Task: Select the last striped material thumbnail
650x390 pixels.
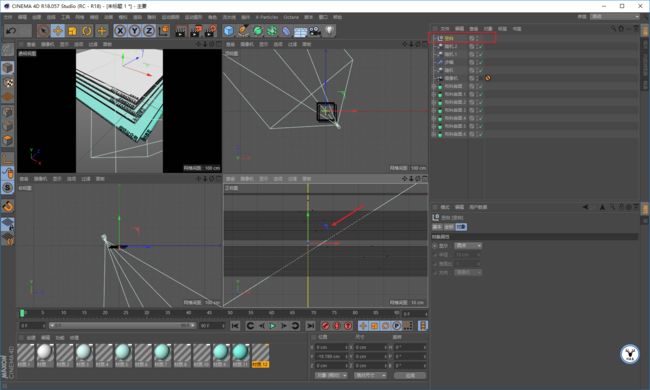Action: pos(260,356)
